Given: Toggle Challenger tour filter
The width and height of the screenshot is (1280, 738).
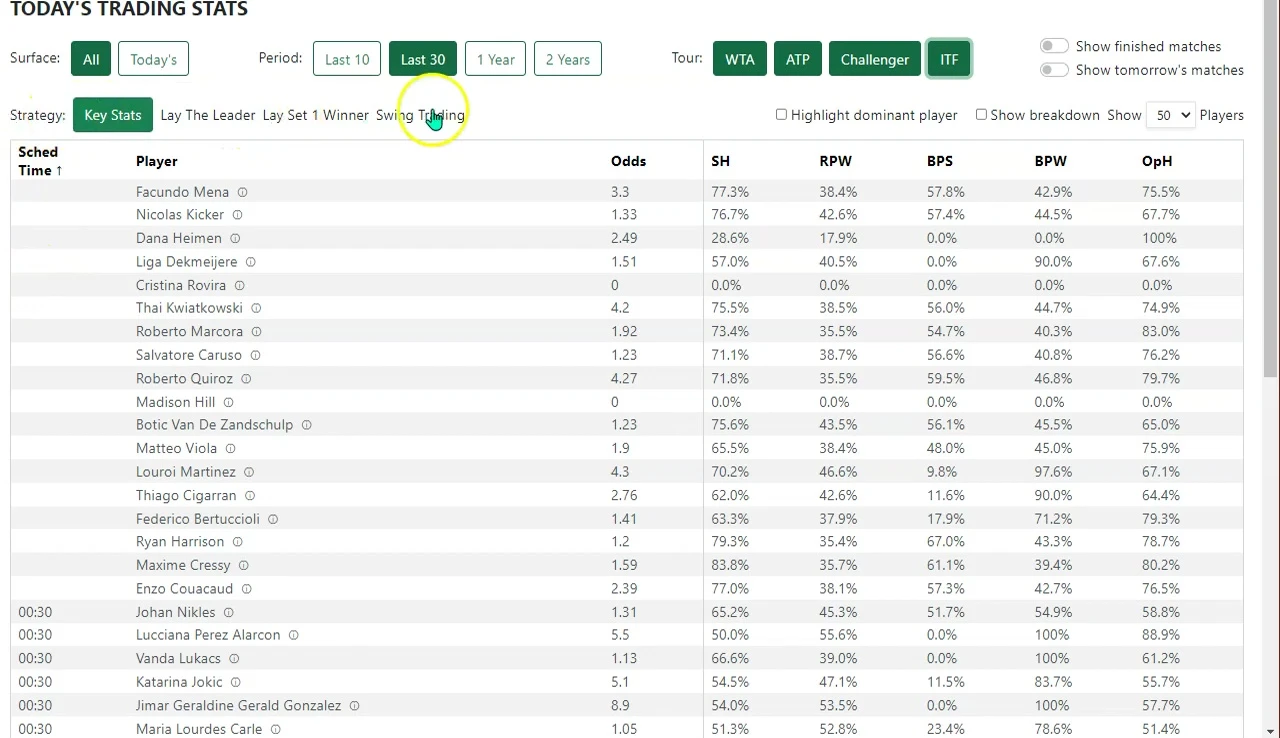Looking at the screenshot, I should (875, 59).
